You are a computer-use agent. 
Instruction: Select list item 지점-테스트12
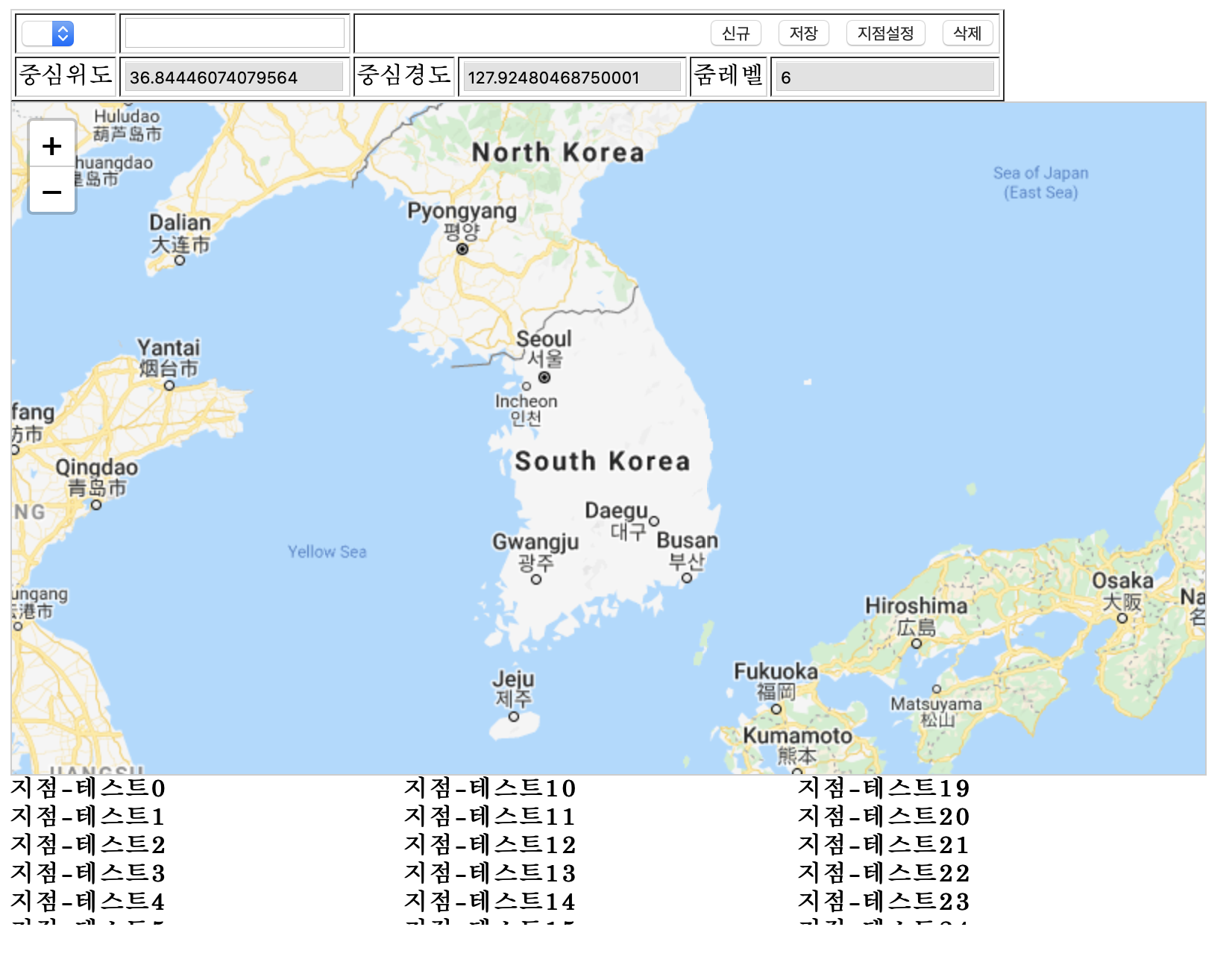tap(490, 845)
